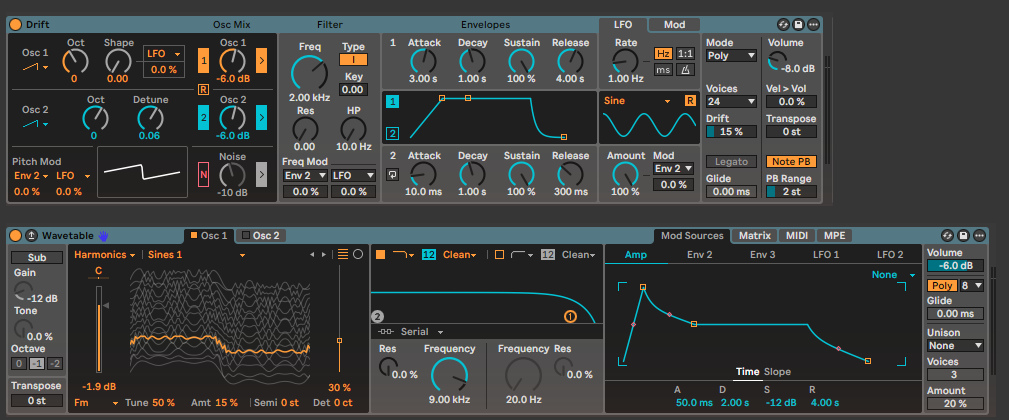Open Harmonics wavetable category dropdown
This screenshot has height=420, width=1009.
click(104, 255)
